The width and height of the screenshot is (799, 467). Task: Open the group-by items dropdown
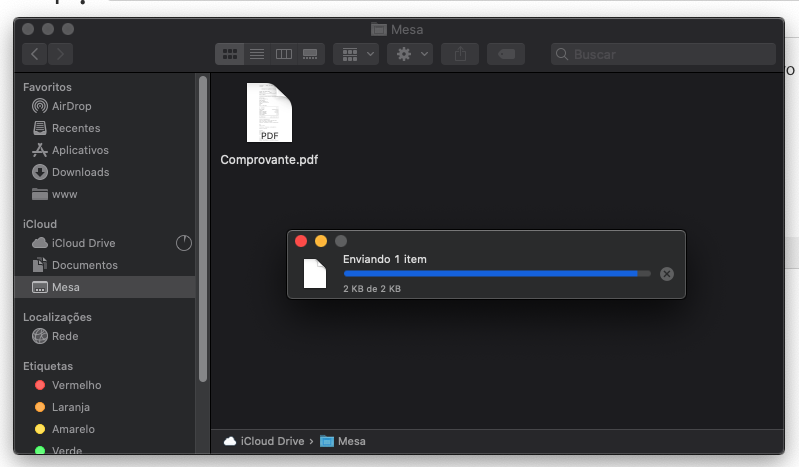(x=356, y=54)
